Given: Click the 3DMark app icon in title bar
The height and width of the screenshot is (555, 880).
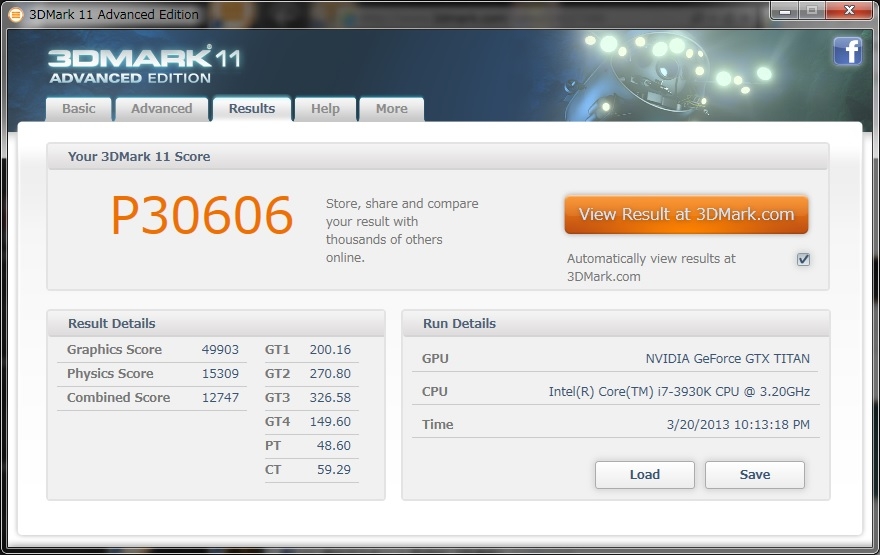Looking at the screenshot, I should [x=16, y=15].
